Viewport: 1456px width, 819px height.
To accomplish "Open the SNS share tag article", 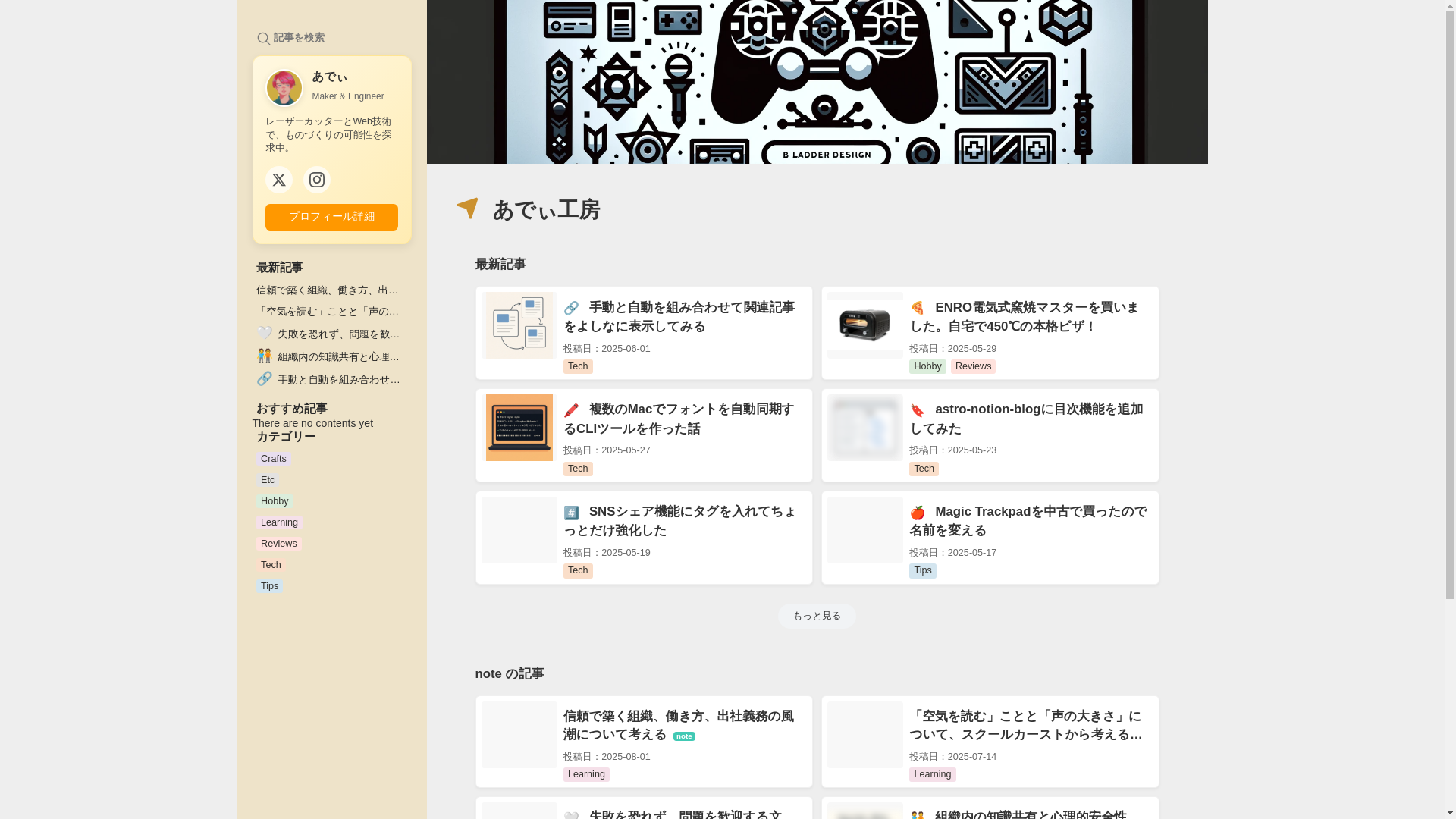I will click(x=680, y=521).
